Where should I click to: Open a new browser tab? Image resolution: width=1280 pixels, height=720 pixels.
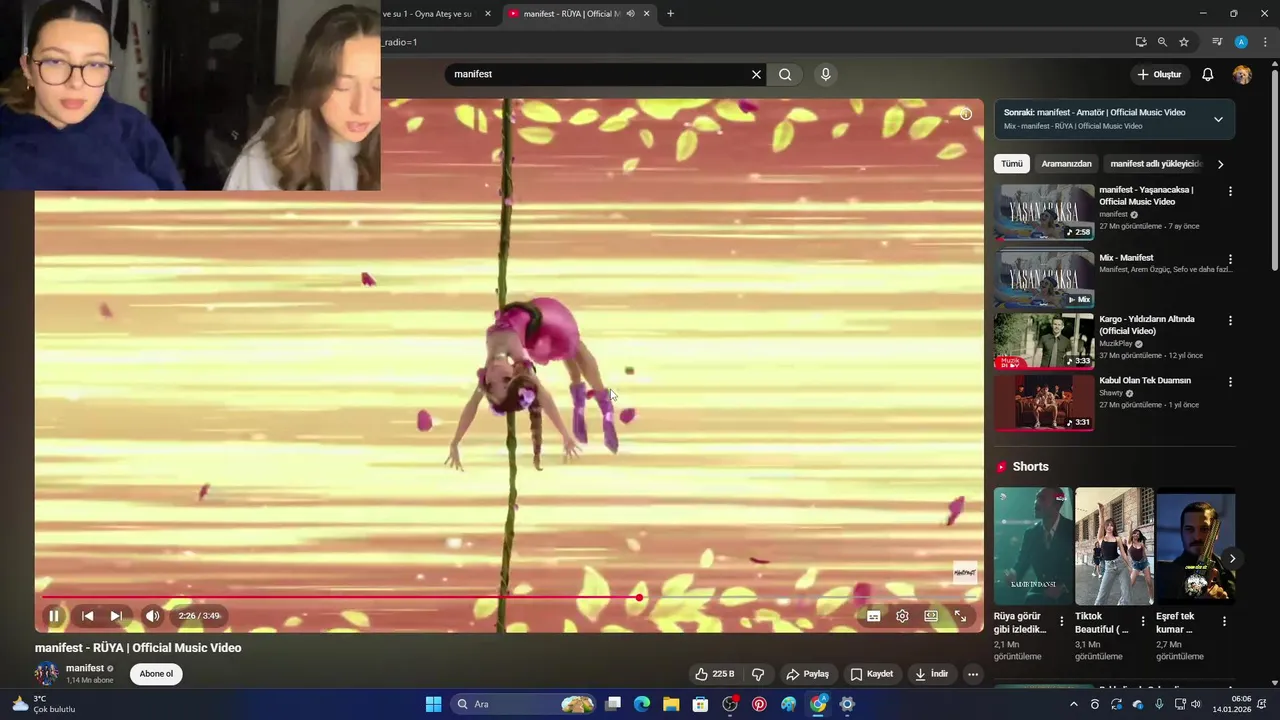670,14
